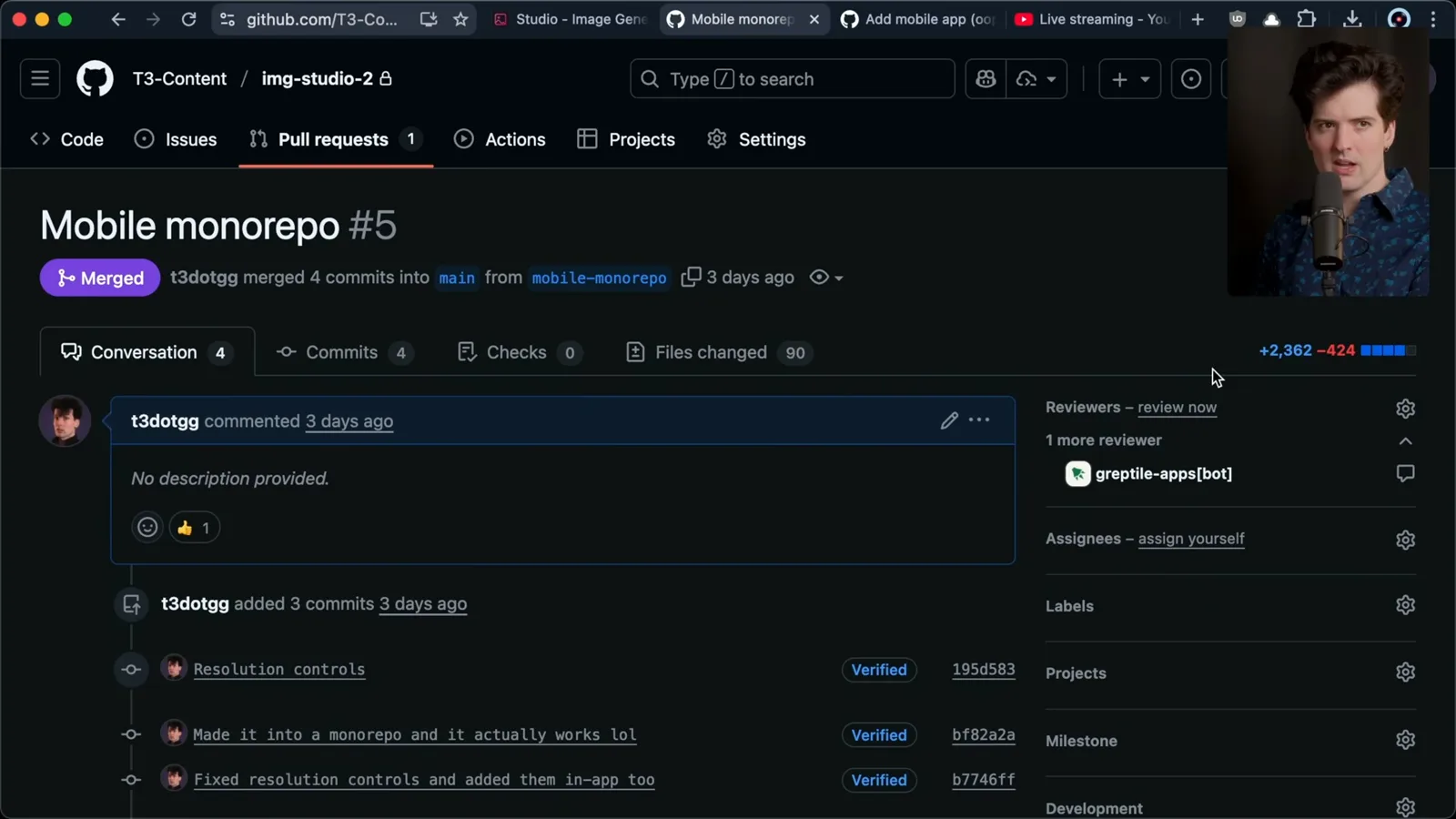
Task: Edit the t3dotgg comment with the pencil
Action: point(949,420)
